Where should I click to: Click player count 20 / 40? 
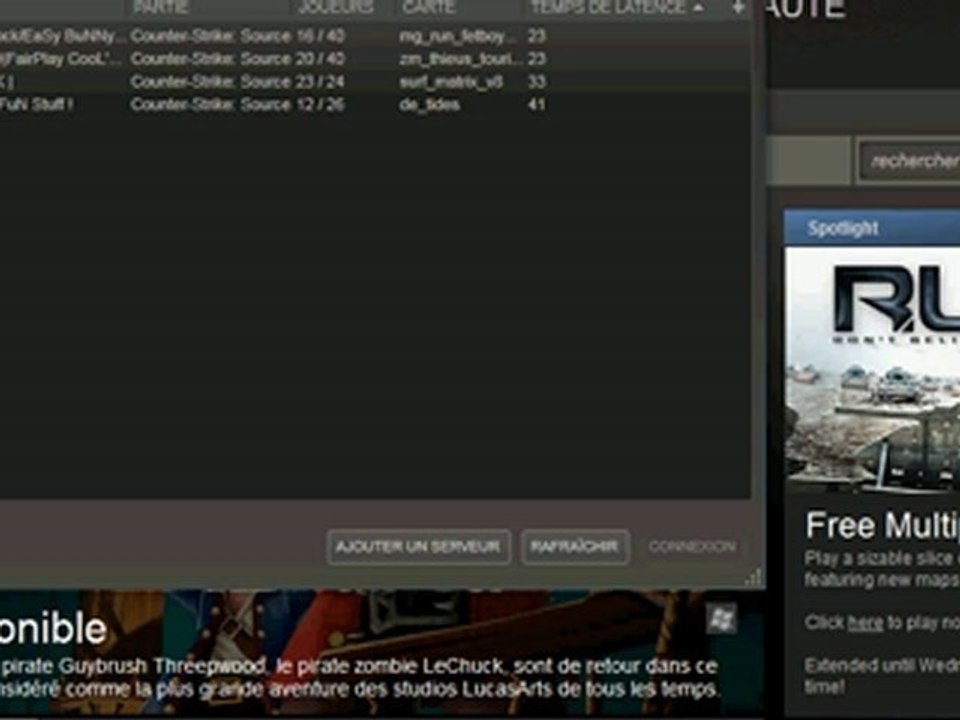(x=320, y=59)
